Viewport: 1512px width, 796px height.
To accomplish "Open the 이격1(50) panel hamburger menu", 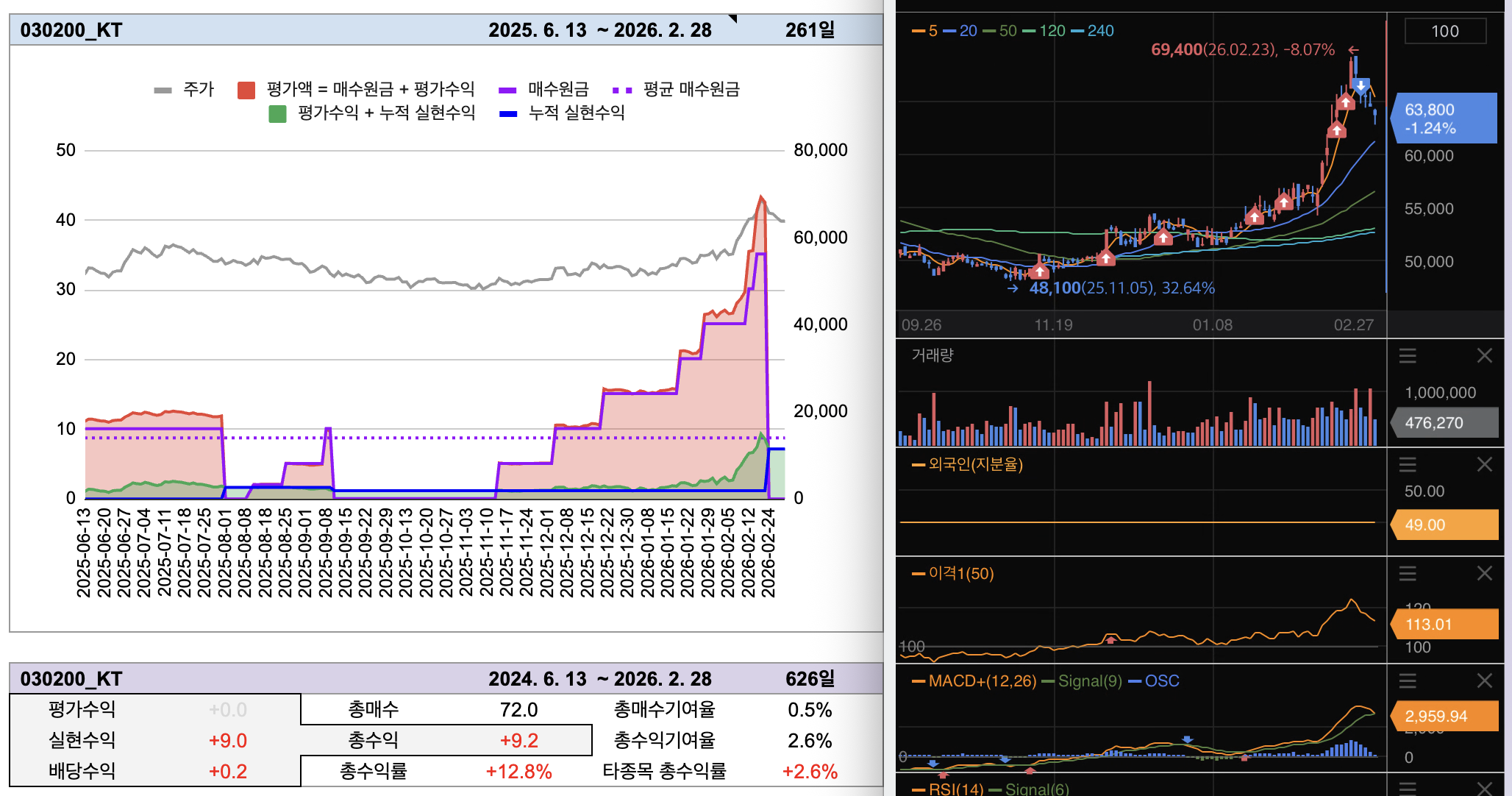I will [1408, 573].
